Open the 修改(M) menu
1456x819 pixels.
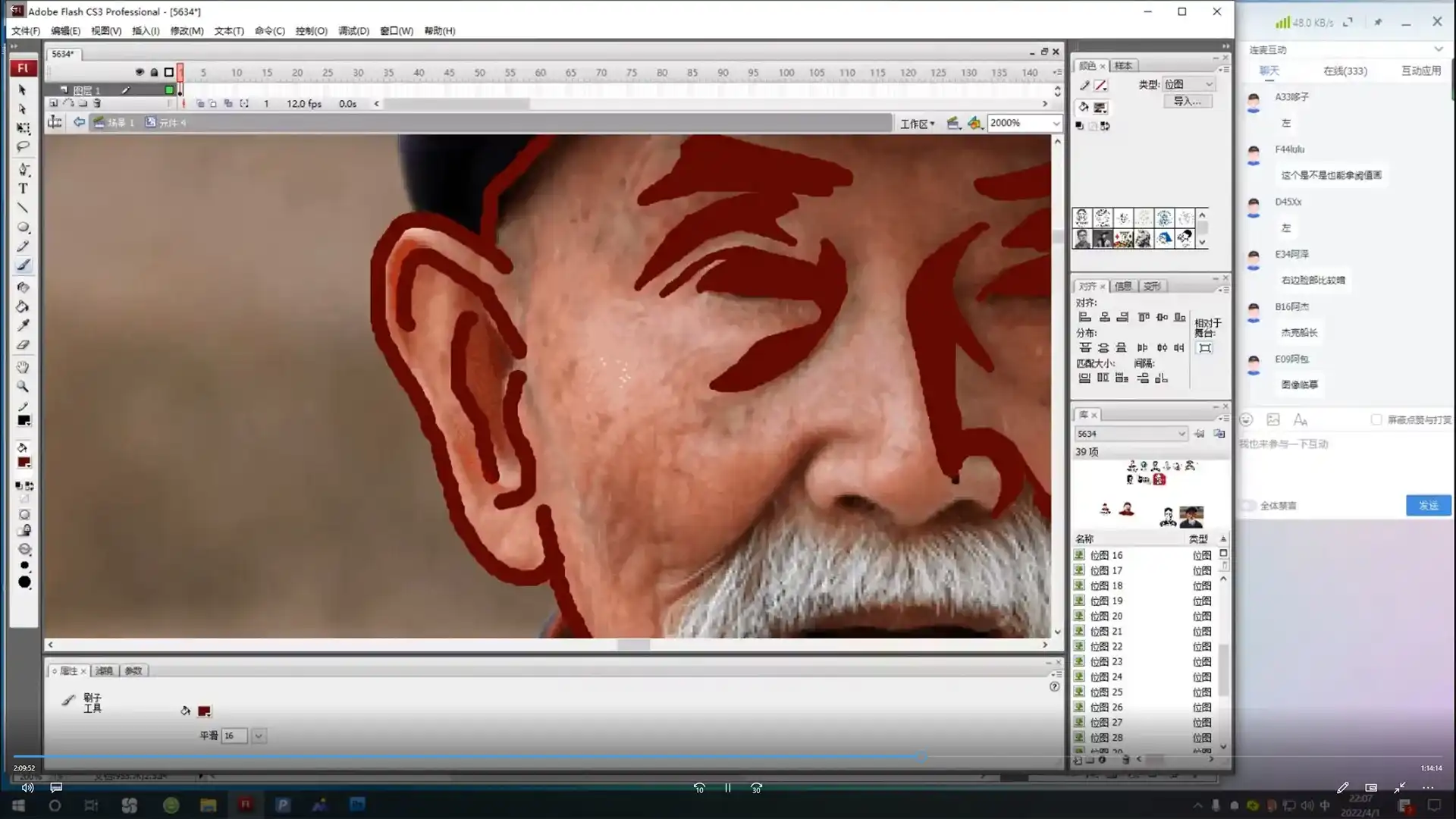point(187,31)
